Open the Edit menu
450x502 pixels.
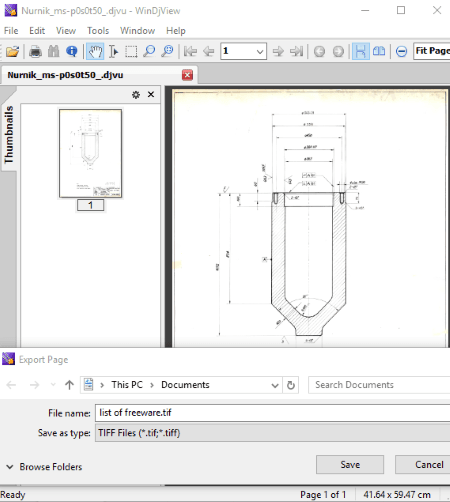37,31
